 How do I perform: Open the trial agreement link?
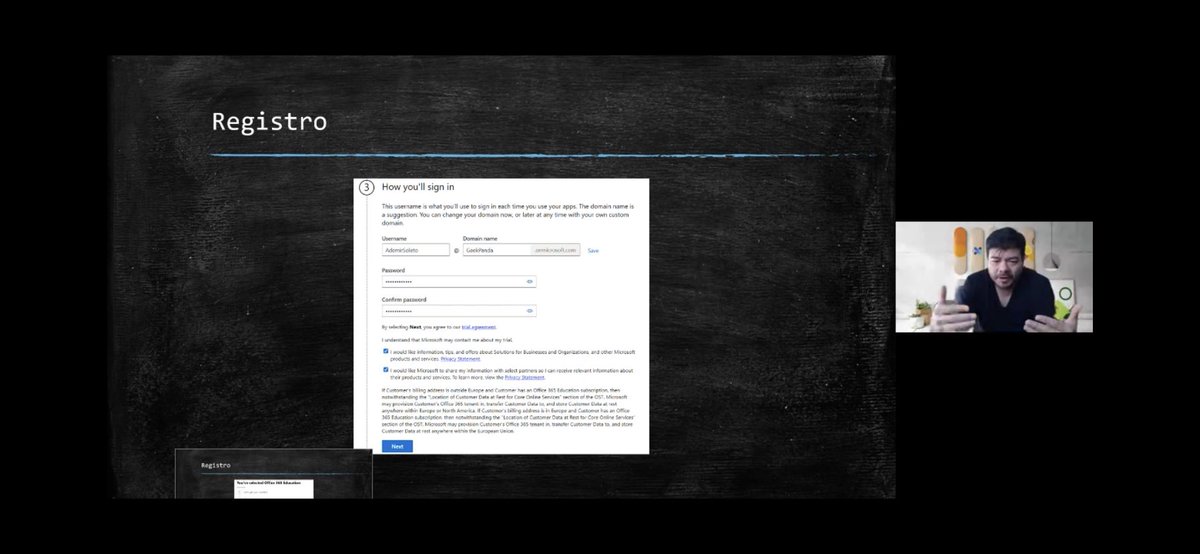(479, 327)
